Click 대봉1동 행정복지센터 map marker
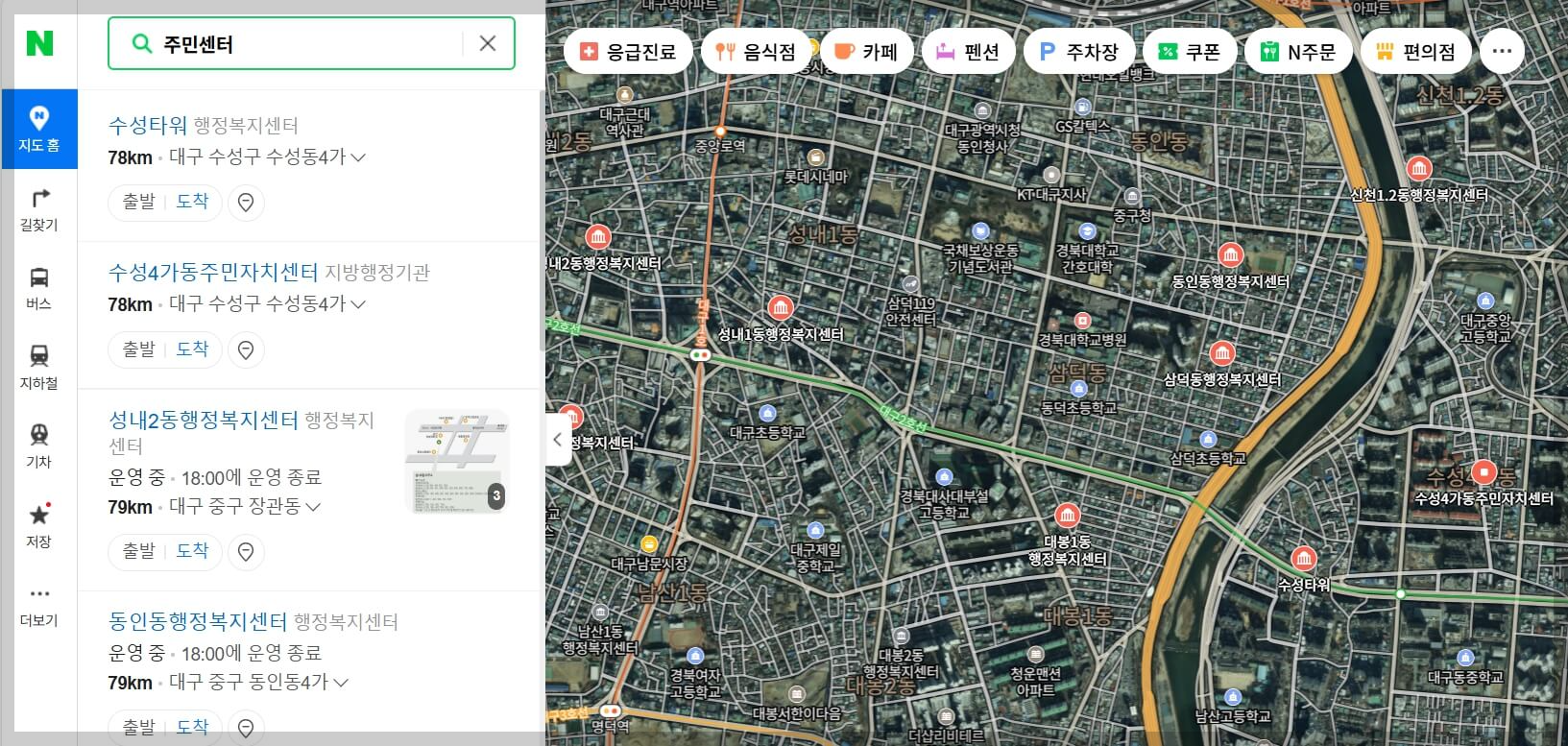The height and width of the screenshot is (746, 1568). click(1067, 516)
